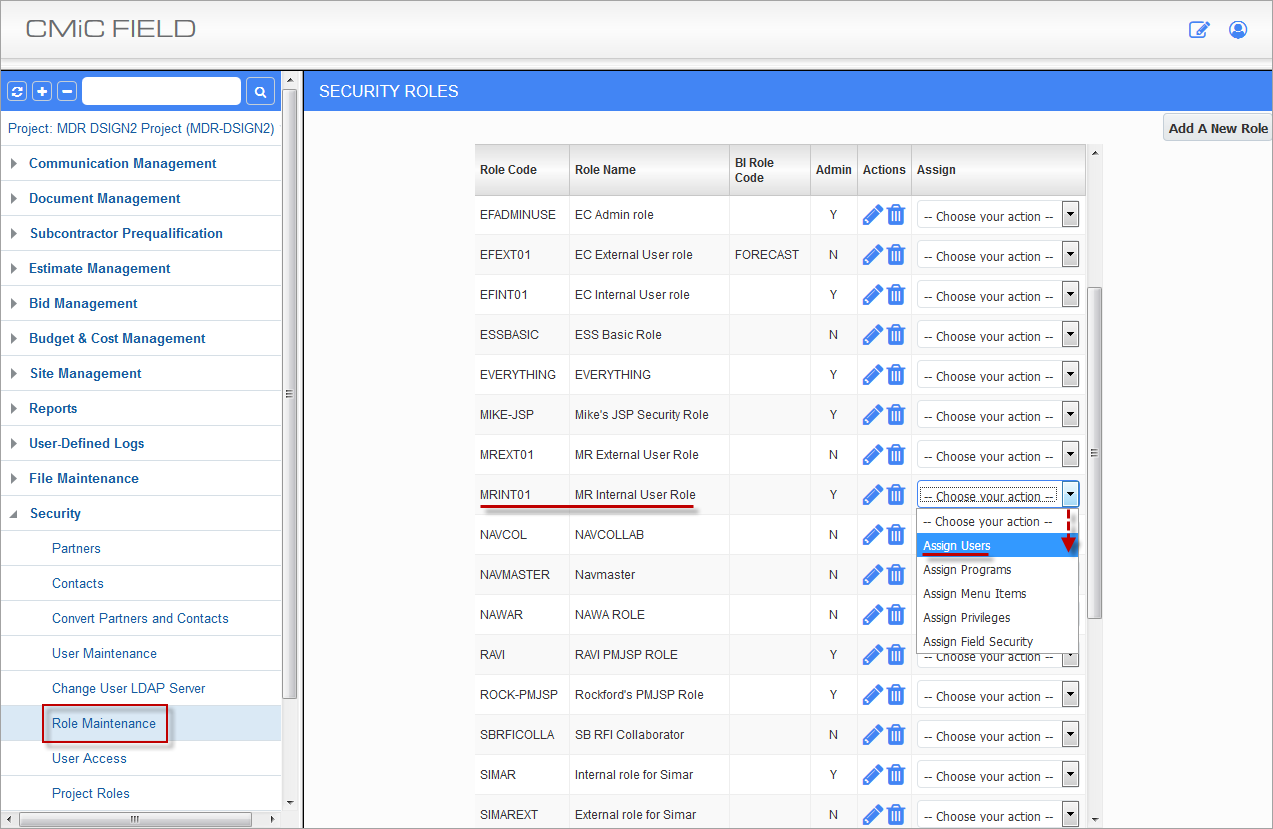1273x829 pixels.
Task: Open Partners under Security
Action: click(x=76, y=548)
